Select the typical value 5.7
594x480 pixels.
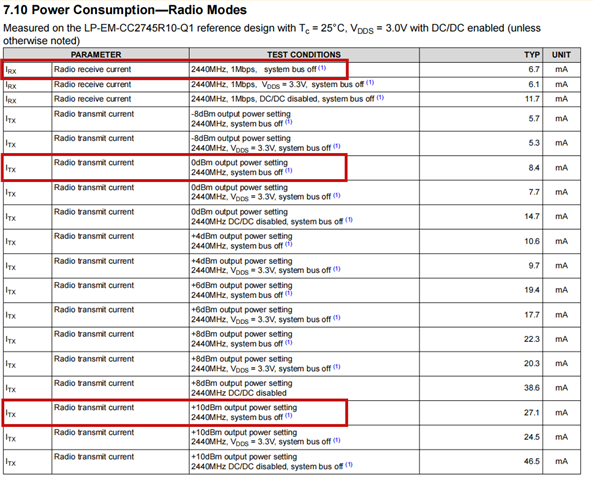(x=534, y=119)
